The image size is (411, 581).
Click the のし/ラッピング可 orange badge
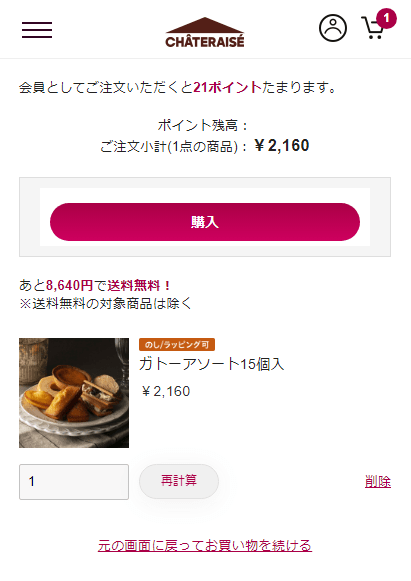click(177, 345)
